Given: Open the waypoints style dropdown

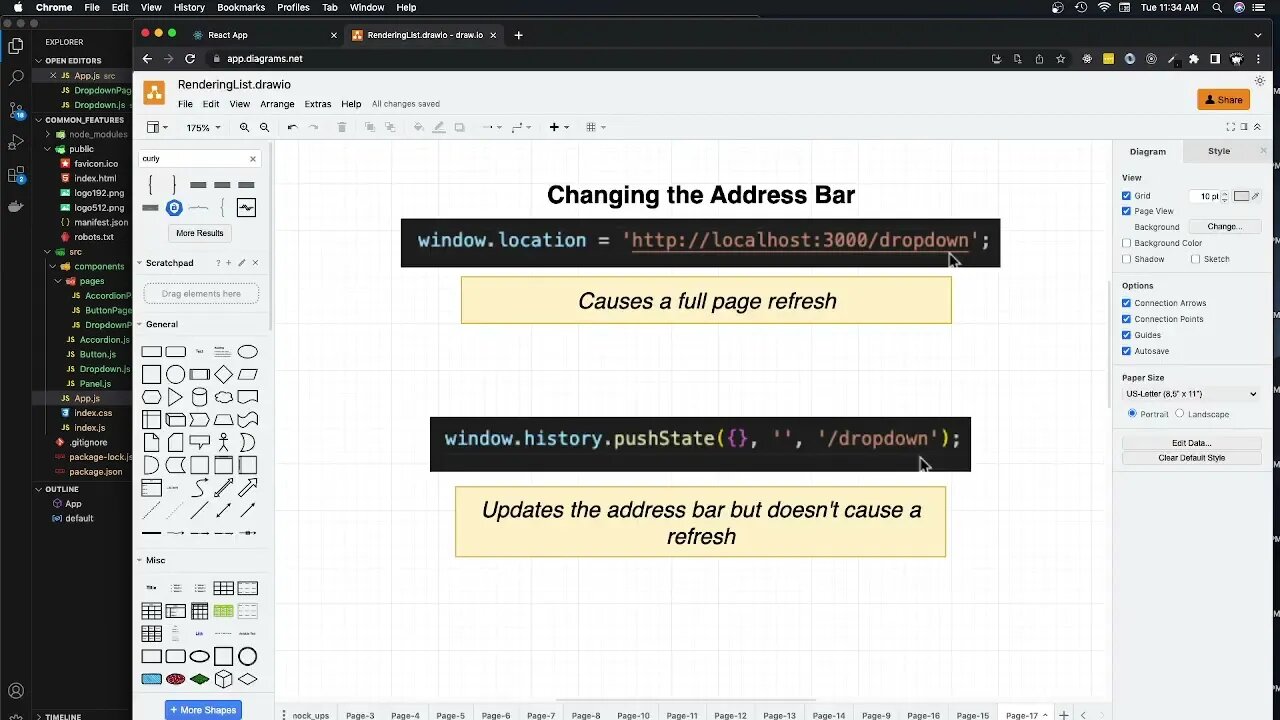Looking at the screenshot, I should [522, 127].
